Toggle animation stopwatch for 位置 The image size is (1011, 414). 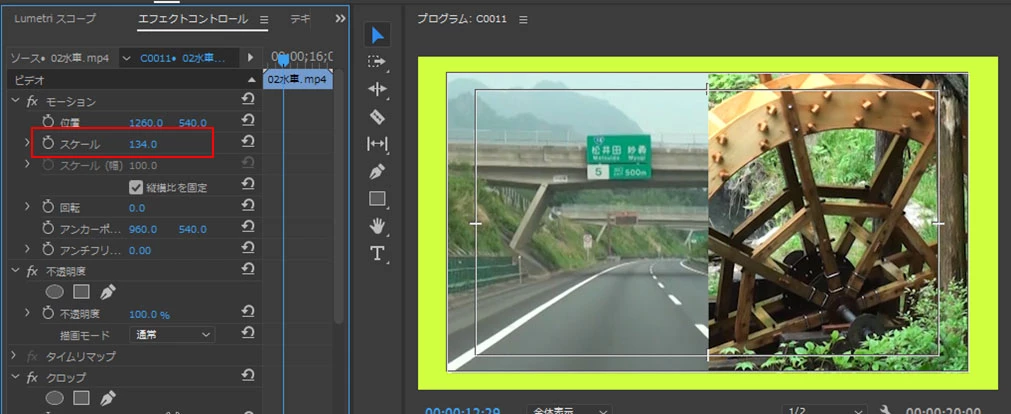click(49, 122)
